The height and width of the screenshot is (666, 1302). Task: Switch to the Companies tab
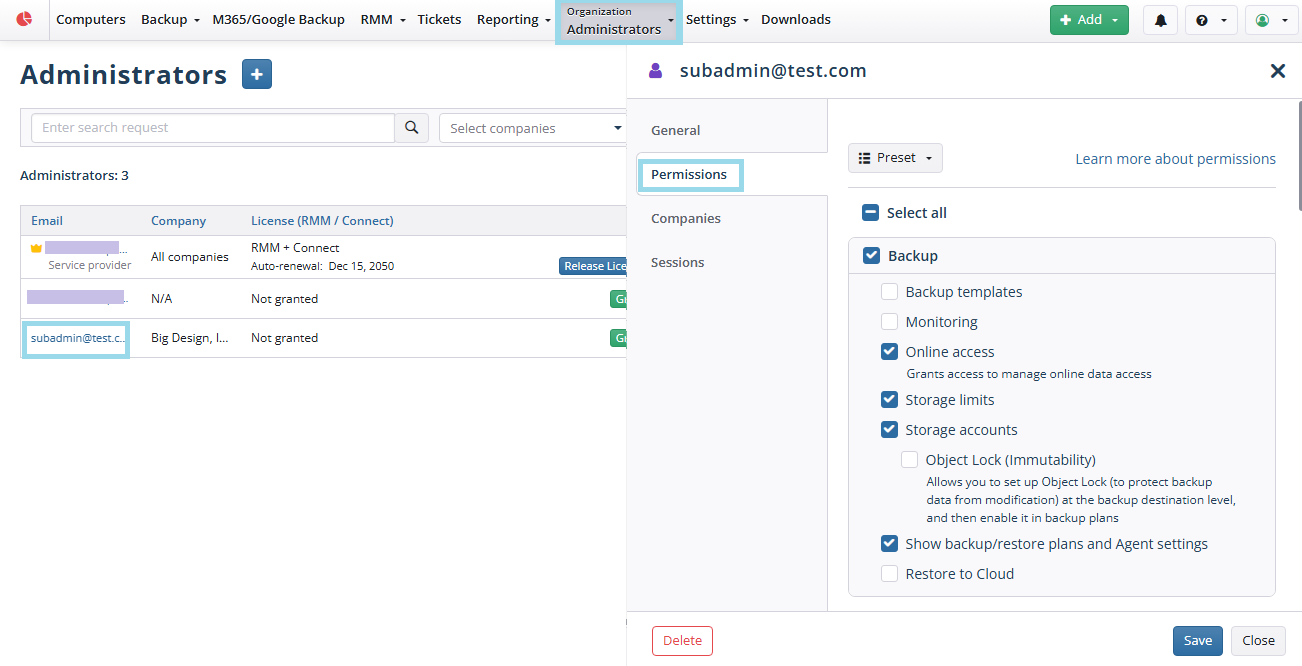coord(686,218)
